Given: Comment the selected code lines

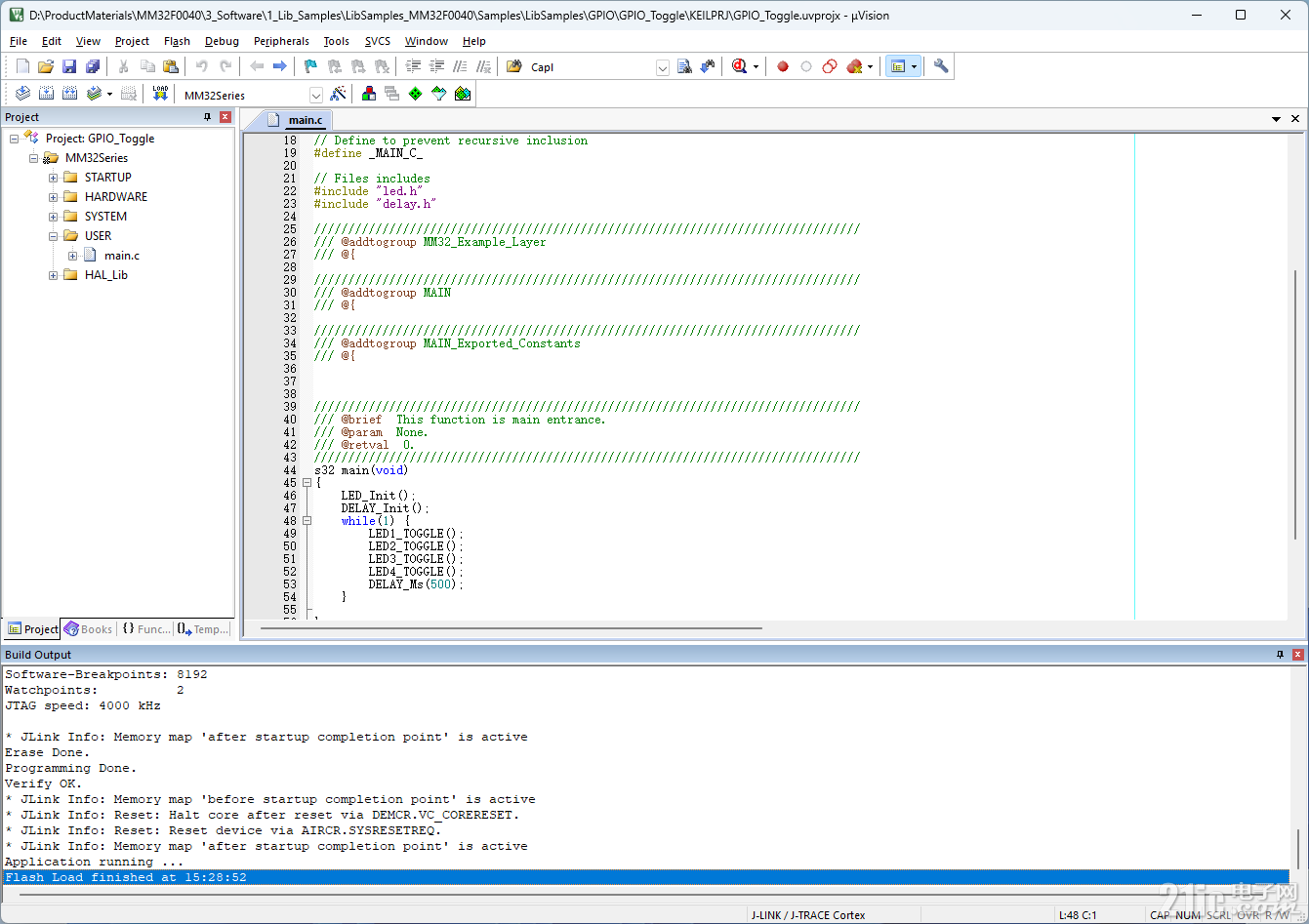Looking at the screenshot, I should (460, 66).
